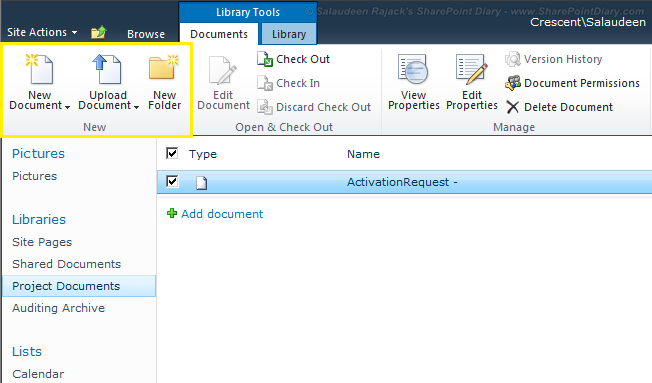This screenshot has width=652, height=383.
Task: Toggle the select-all checkbox in header
Action: (172, 153)
